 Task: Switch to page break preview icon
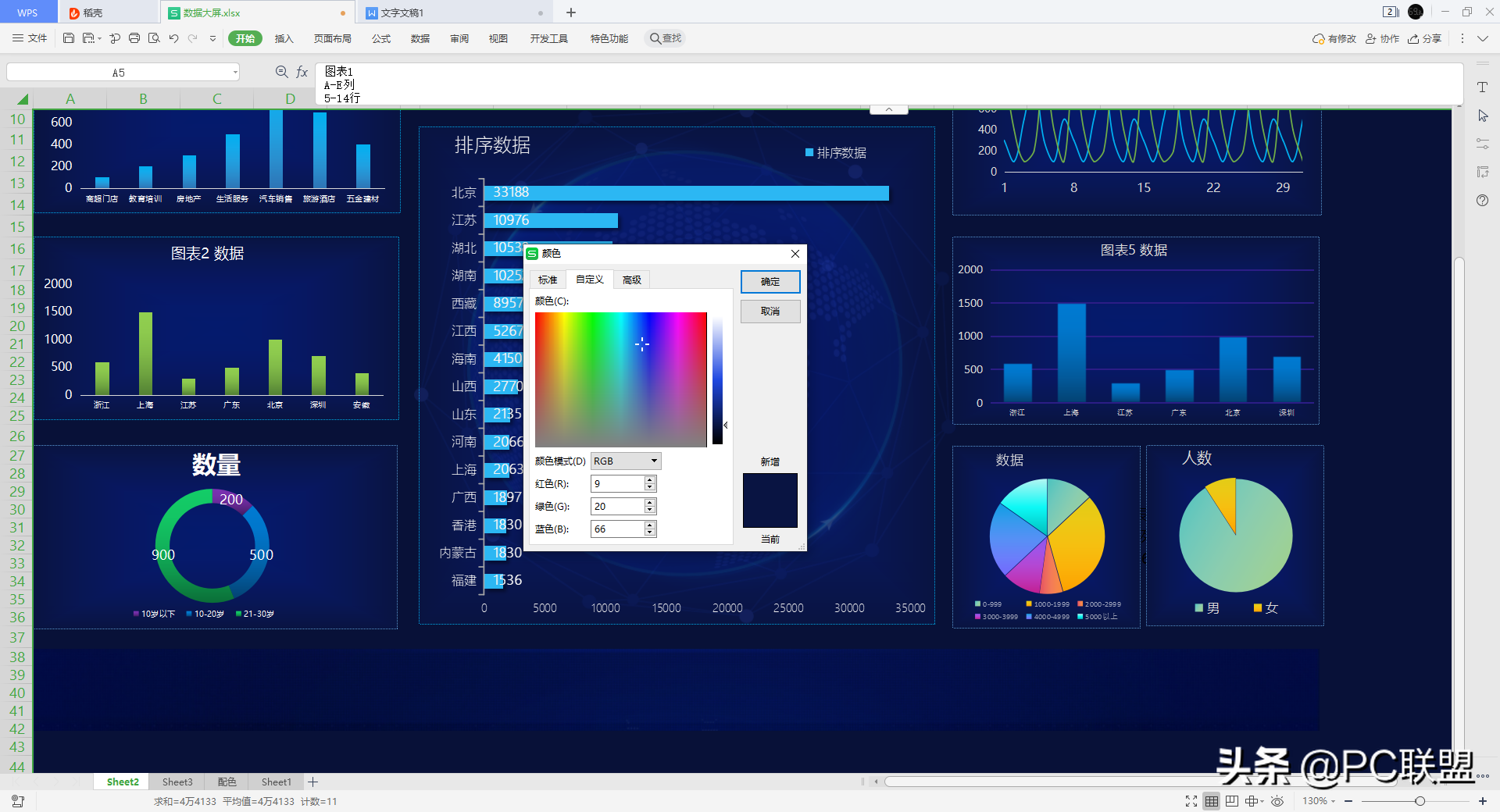point(1232,801)
